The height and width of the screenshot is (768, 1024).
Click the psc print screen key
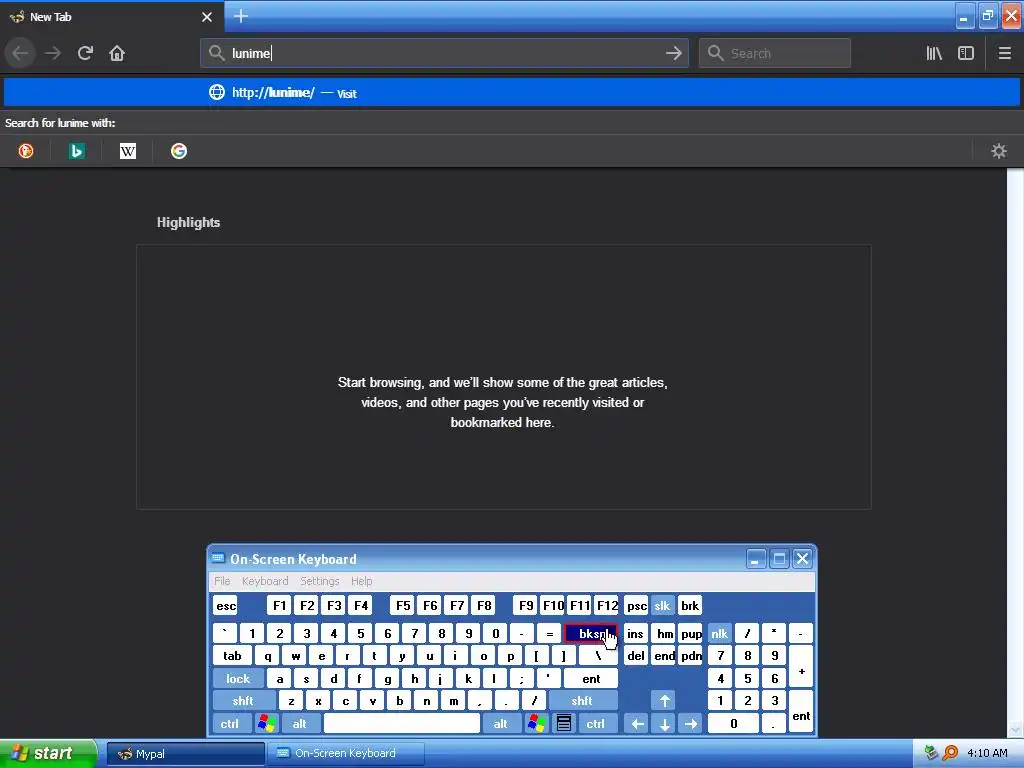636,605
